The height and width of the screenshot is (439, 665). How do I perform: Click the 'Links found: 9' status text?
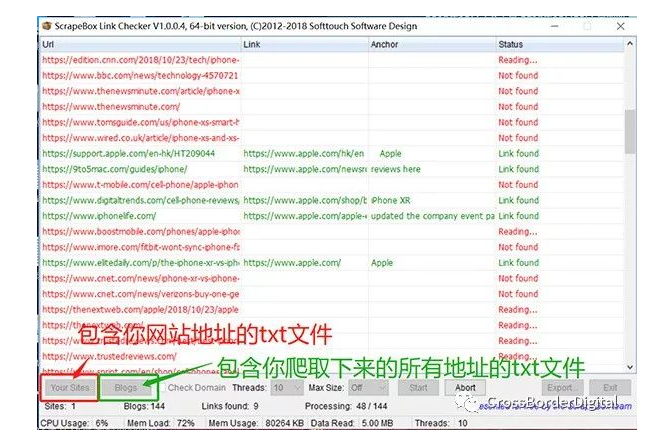point(230,406)
